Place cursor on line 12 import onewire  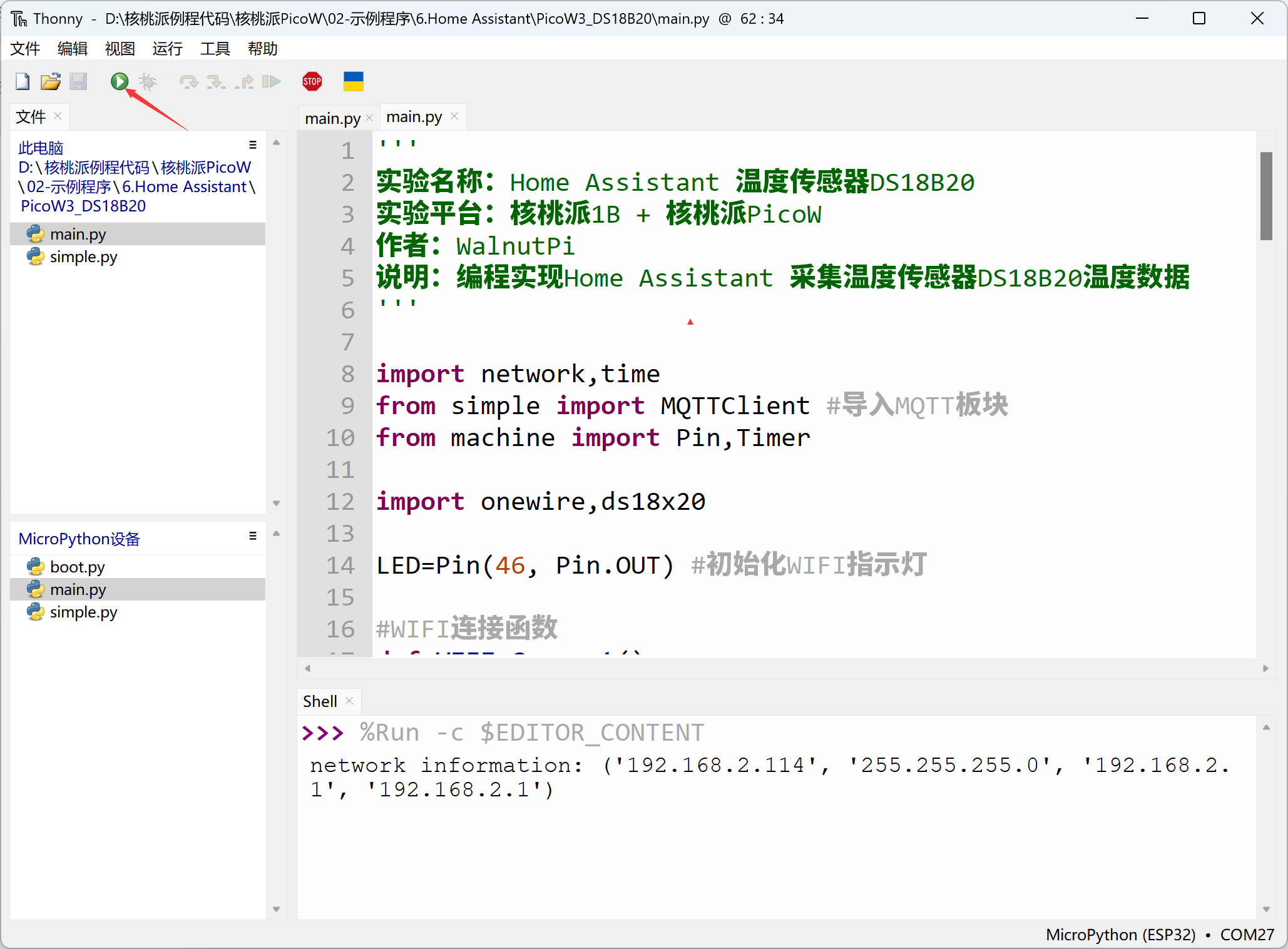click(541, 502)
